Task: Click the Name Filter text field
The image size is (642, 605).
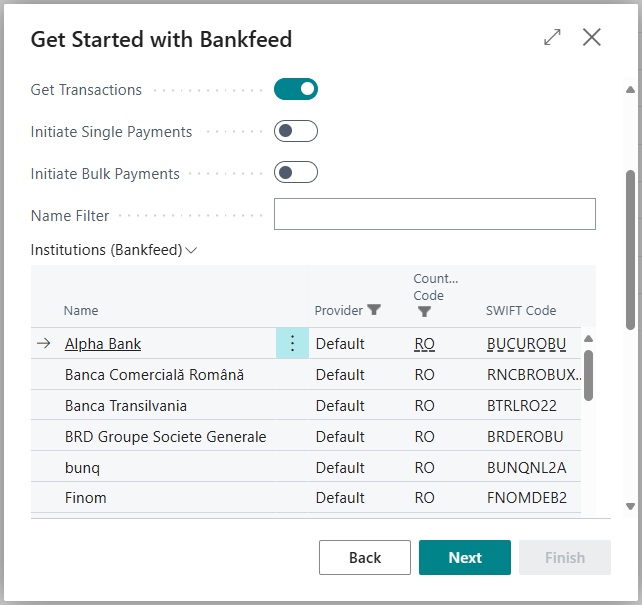Action: coord(435,214)
